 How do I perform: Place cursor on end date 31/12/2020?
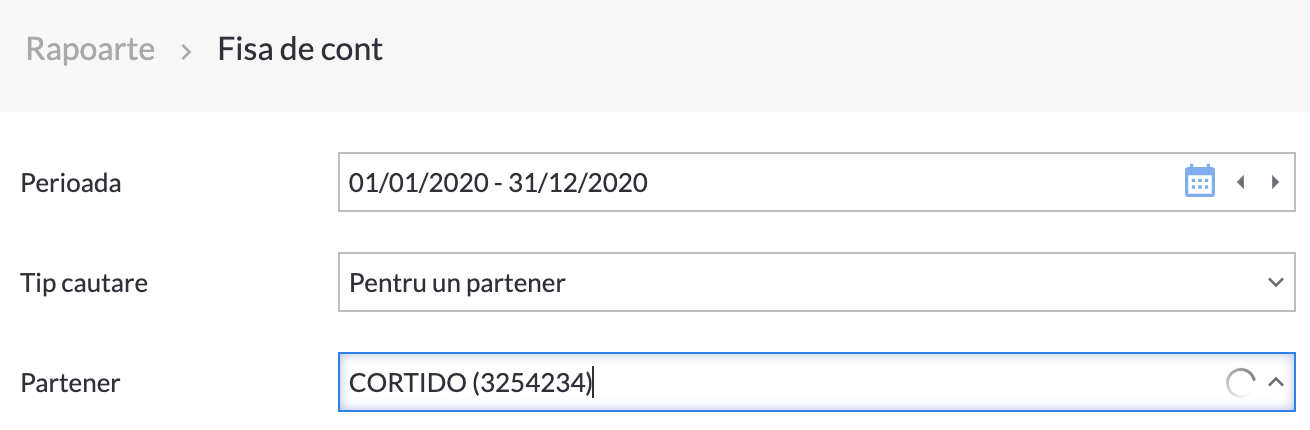point(578,183)
